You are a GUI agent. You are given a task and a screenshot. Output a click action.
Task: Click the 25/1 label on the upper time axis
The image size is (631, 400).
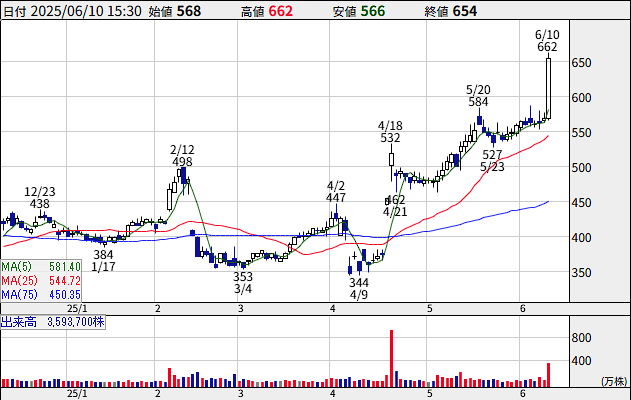(77, 309)
